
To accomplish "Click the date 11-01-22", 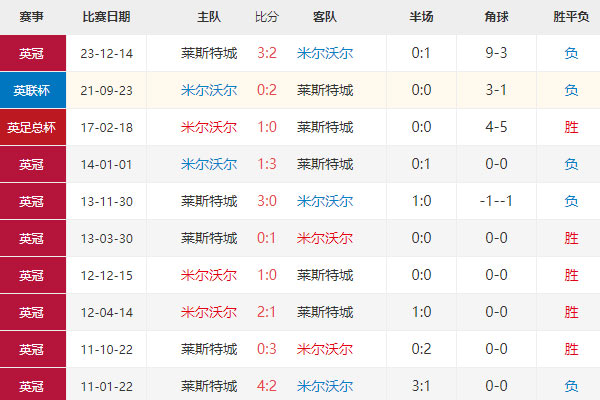I will [106, 386].
